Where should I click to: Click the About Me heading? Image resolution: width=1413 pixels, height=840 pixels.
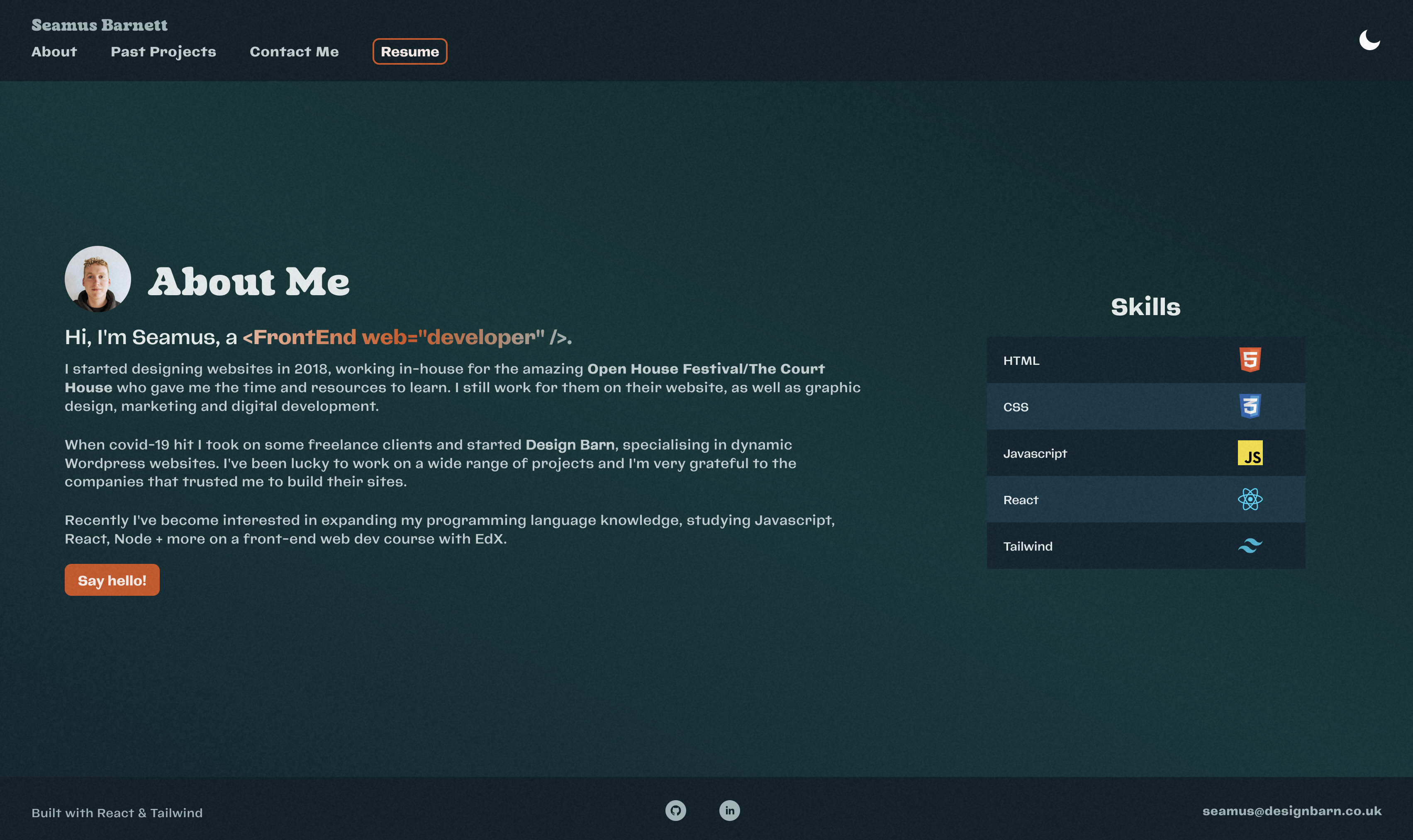(248, 282)
